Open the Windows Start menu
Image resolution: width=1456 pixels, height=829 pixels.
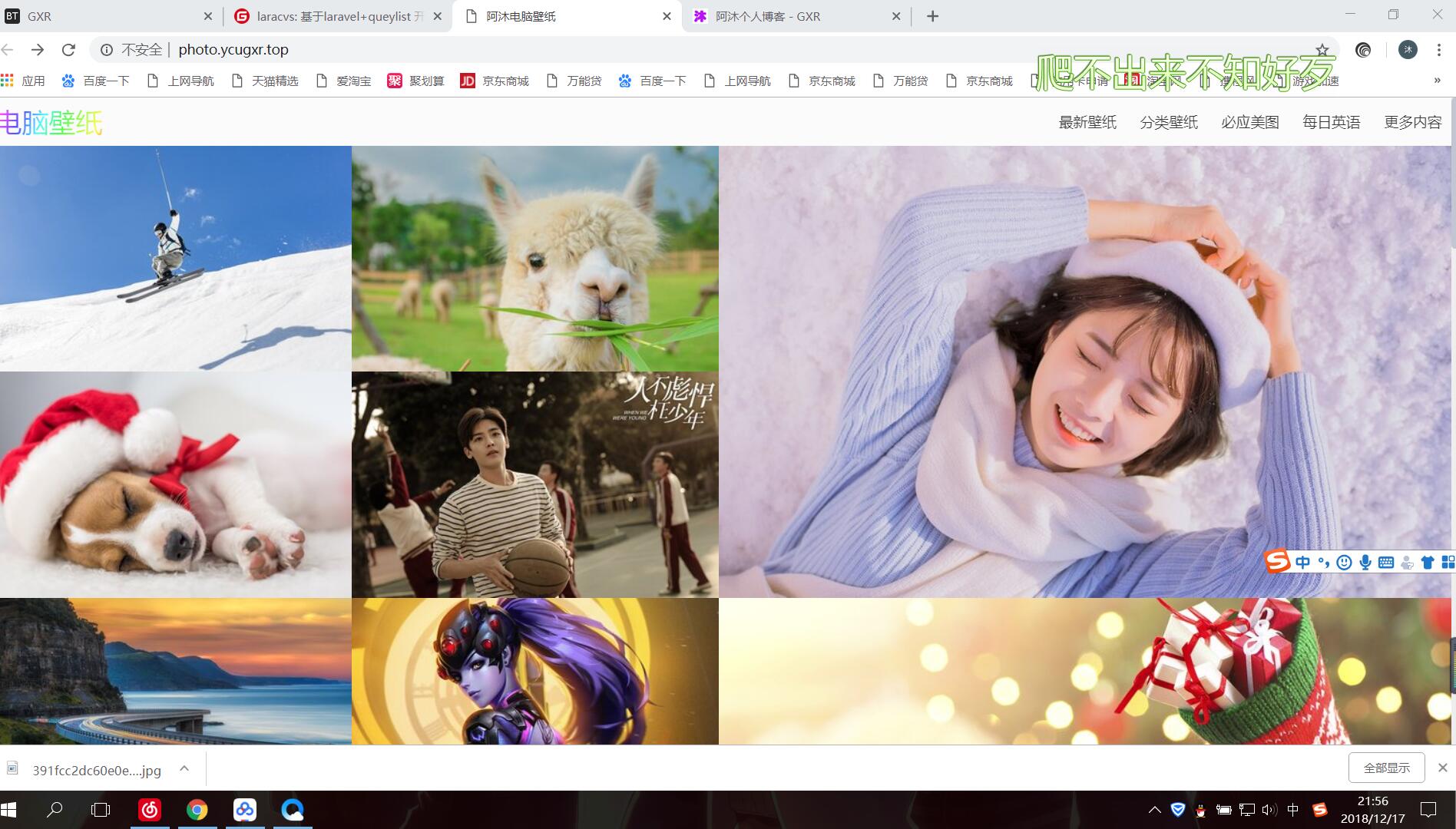point(9,810)
